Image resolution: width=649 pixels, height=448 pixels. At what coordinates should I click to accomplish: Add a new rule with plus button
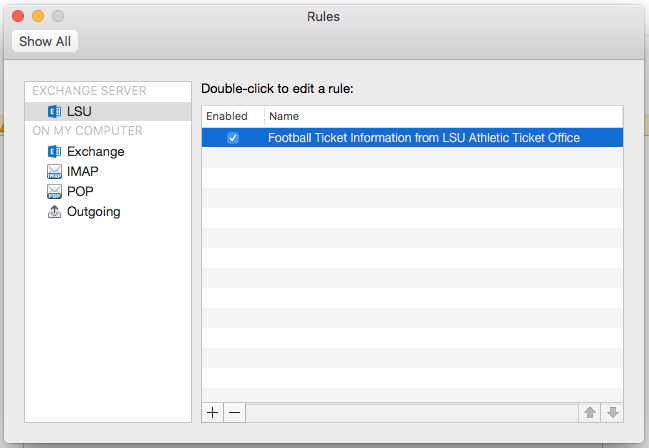coord(213,413)
